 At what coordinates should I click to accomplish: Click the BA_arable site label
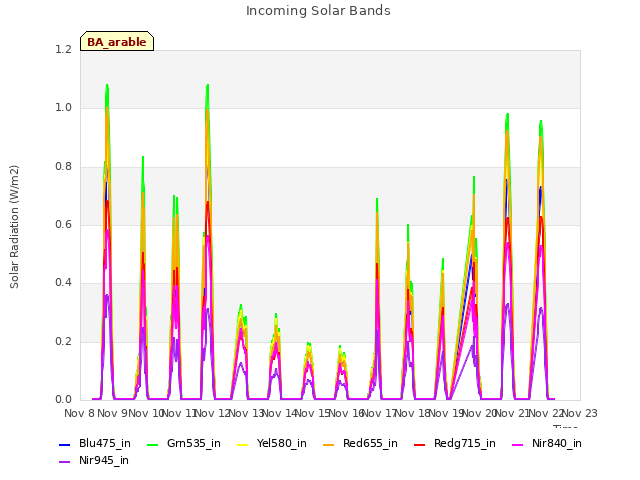[117, 42]
